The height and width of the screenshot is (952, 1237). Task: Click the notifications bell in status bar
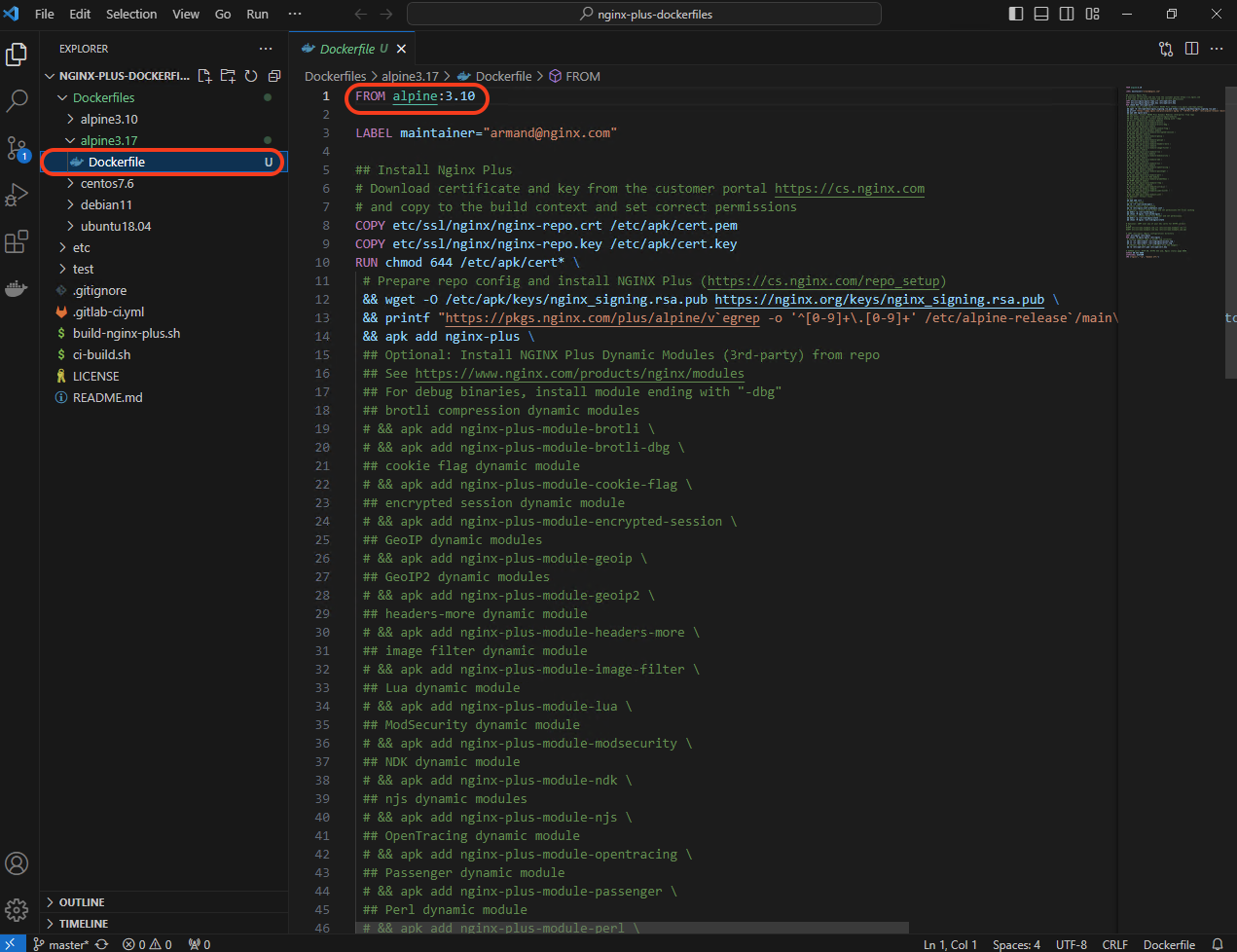pyautogui.click(x=1217, y=944)
